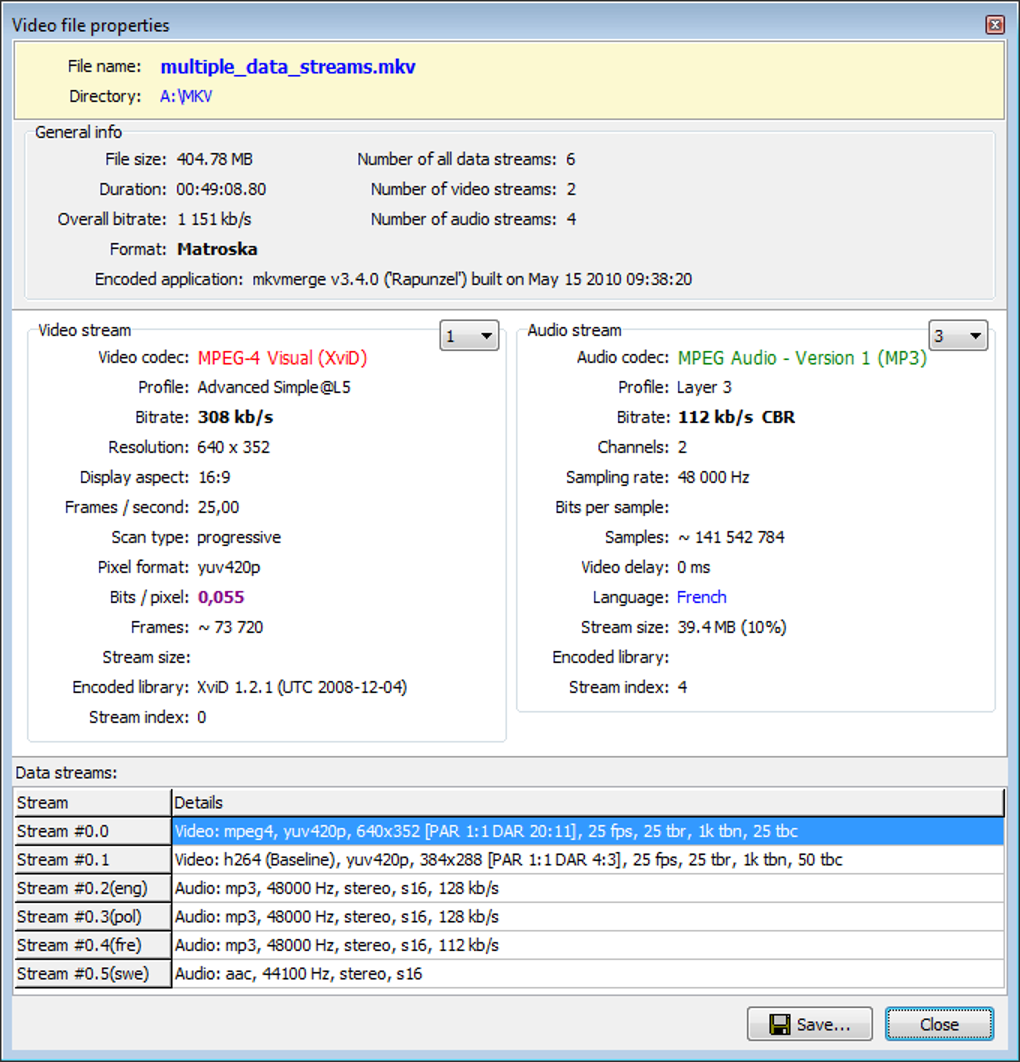The image size is (1020, 1062).
Task: Click the resolution value 640 x 352
Action: point(234,447)
